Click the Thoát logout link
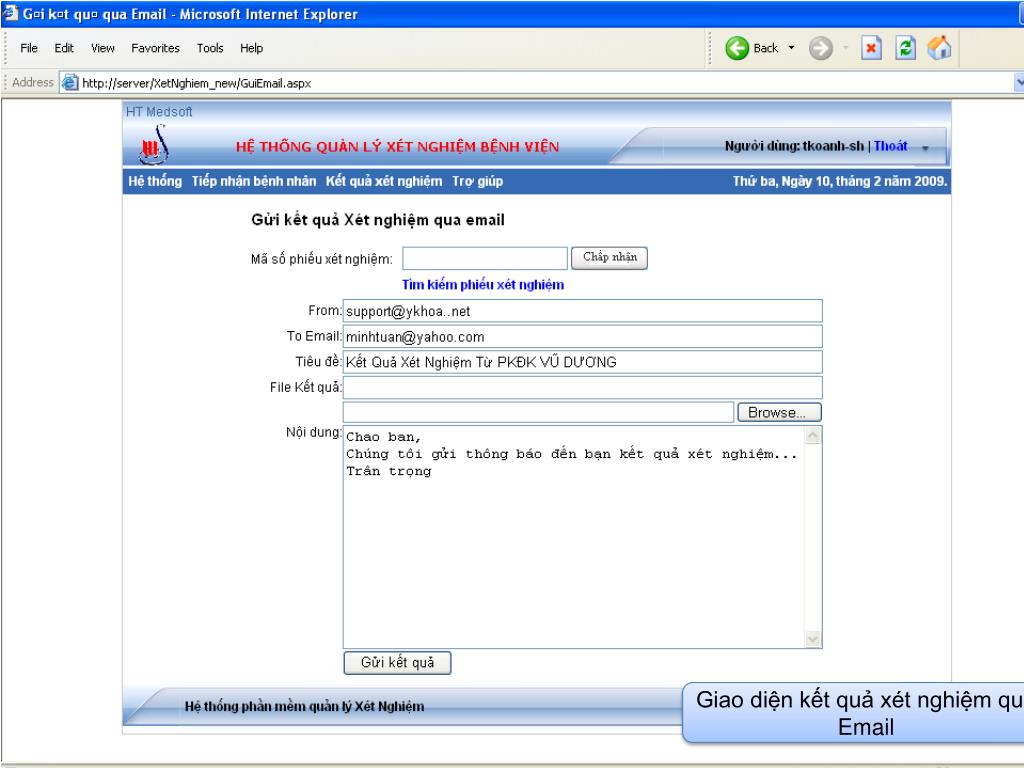1024x768 pixels. pos(890,146)
